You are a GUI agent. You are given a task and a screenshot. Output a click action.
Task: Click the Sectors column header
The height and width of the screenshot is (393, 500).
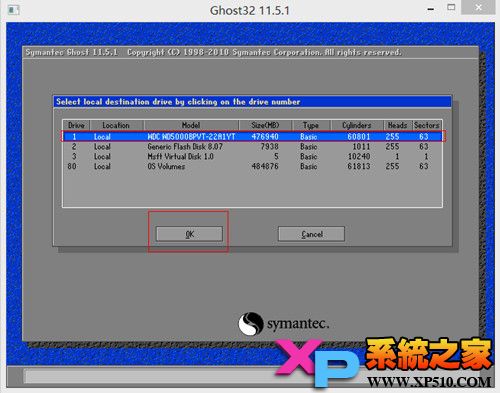pos(427,125)
